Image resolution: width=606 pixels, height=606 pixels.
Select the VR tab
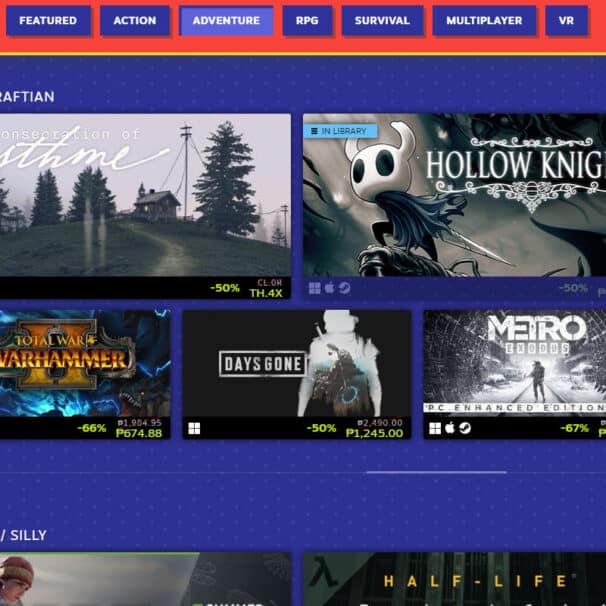tap(566, 20)
